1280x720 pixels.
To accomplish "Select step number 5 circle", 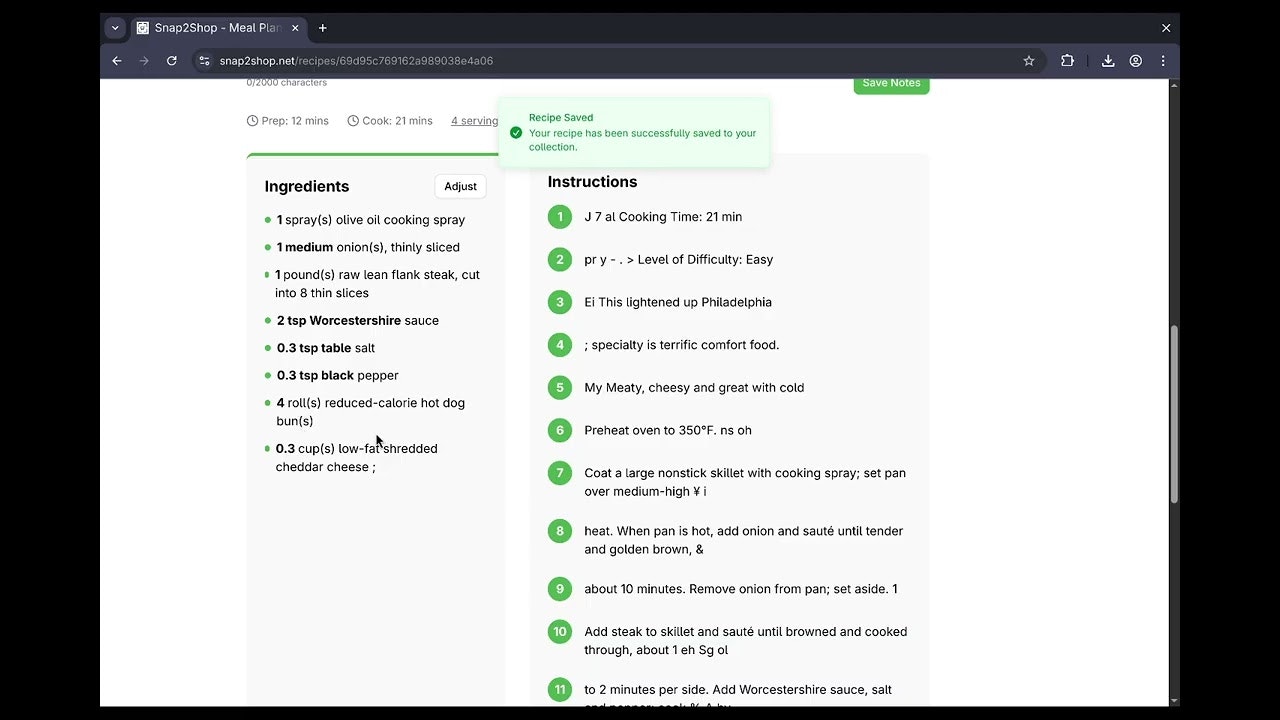I will coord(560,388).
